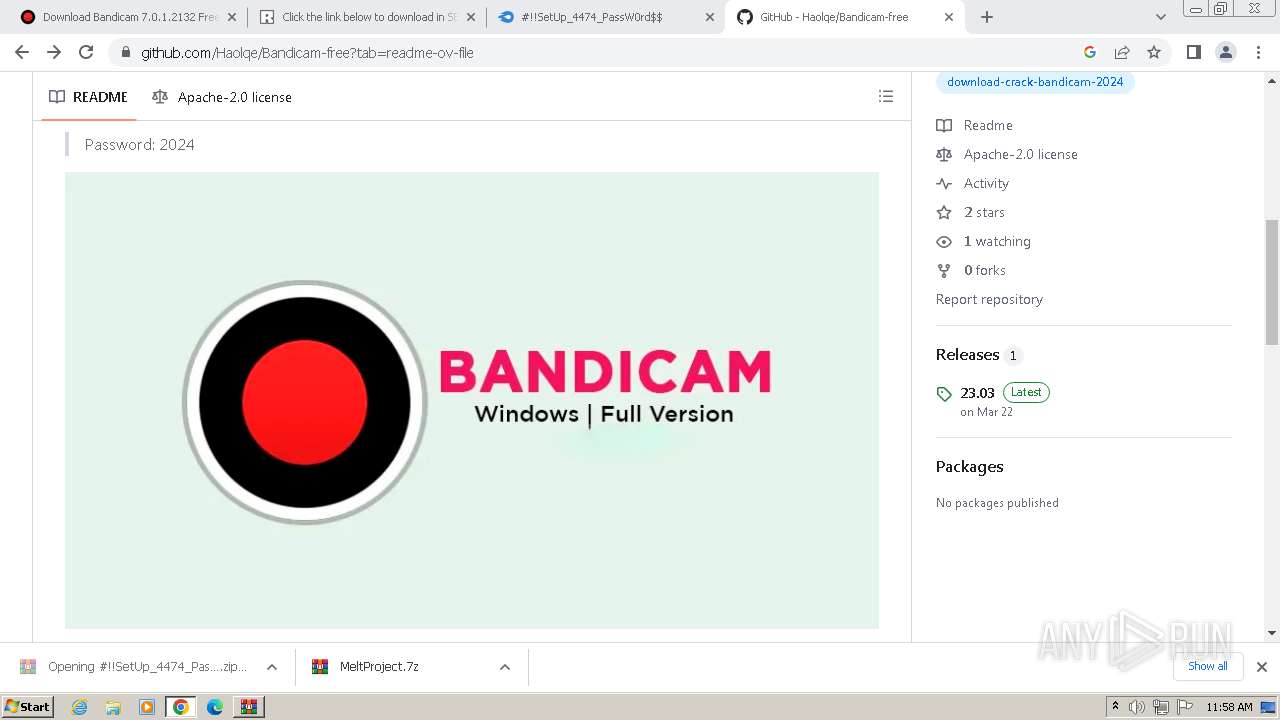
Task: Open Microsoft Edge from the taskbar
Action: (x=215, y=707)
